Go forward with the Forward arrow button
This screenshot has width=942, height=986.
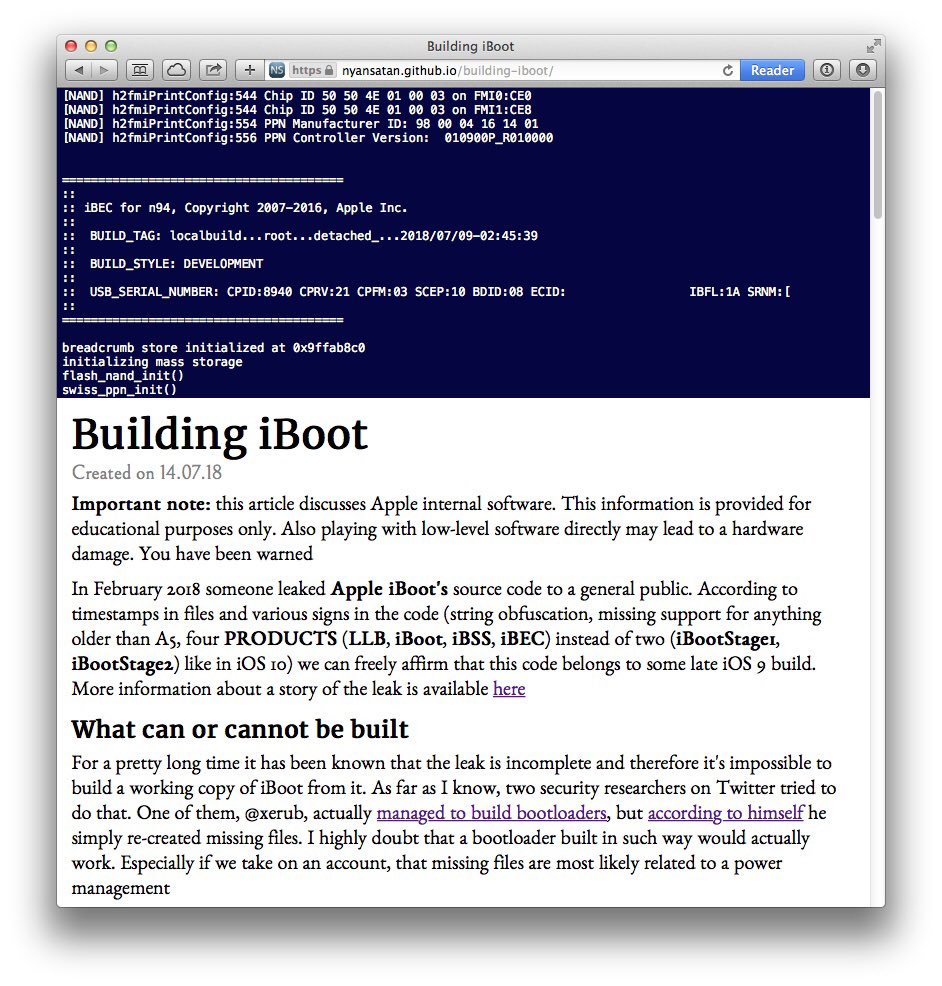tap(104, 70)
